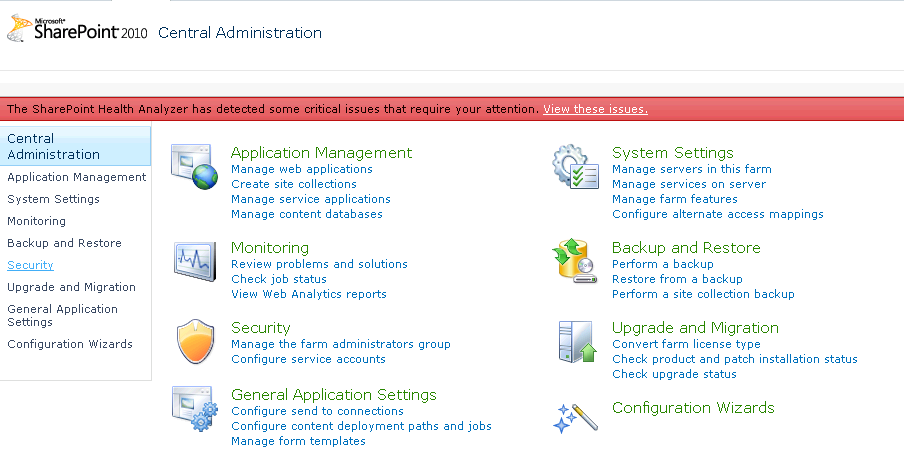The width and height of the screenshot is (904, 465).
Task: Select General Application Settings in left sidebar
Action: coord(62,315)
